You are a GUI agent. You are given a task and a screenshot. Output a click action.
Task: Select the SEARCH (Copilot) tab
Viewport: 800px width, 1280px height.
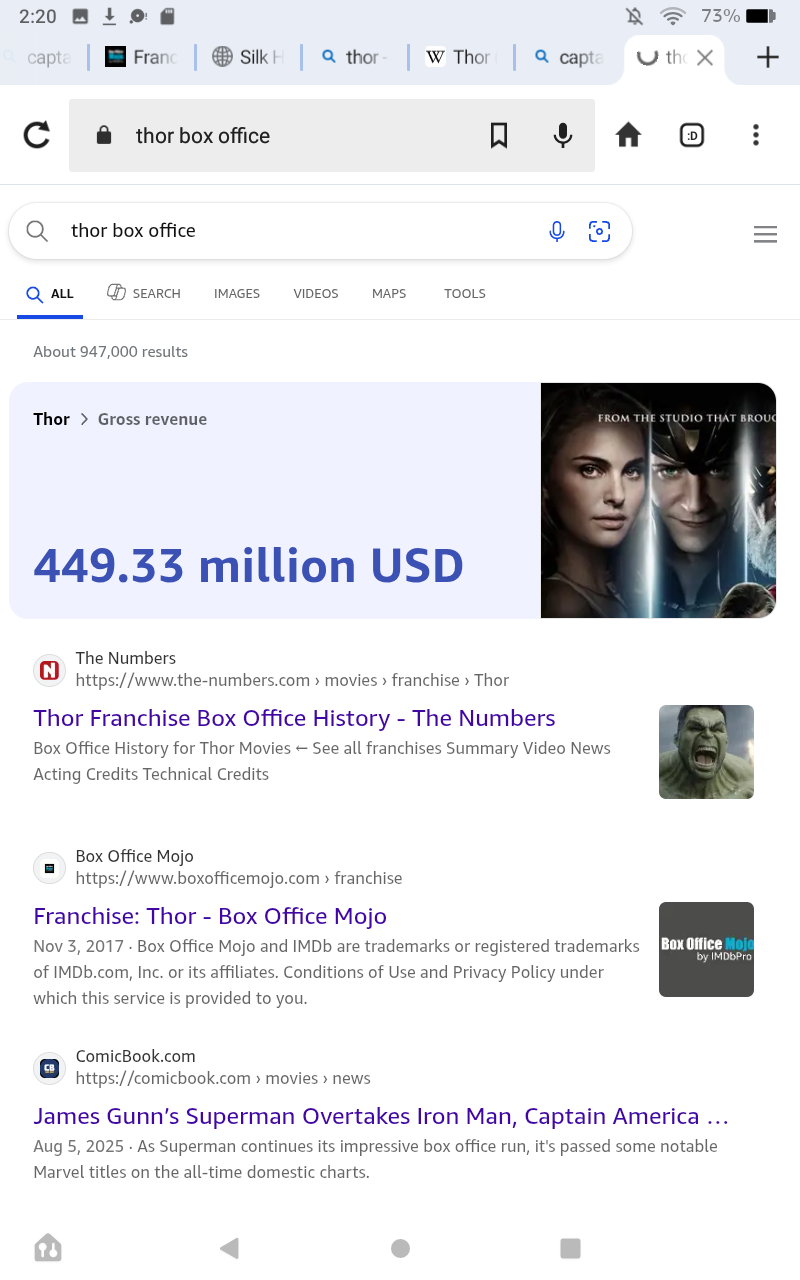pyautogui.click(x=144, y=293)
